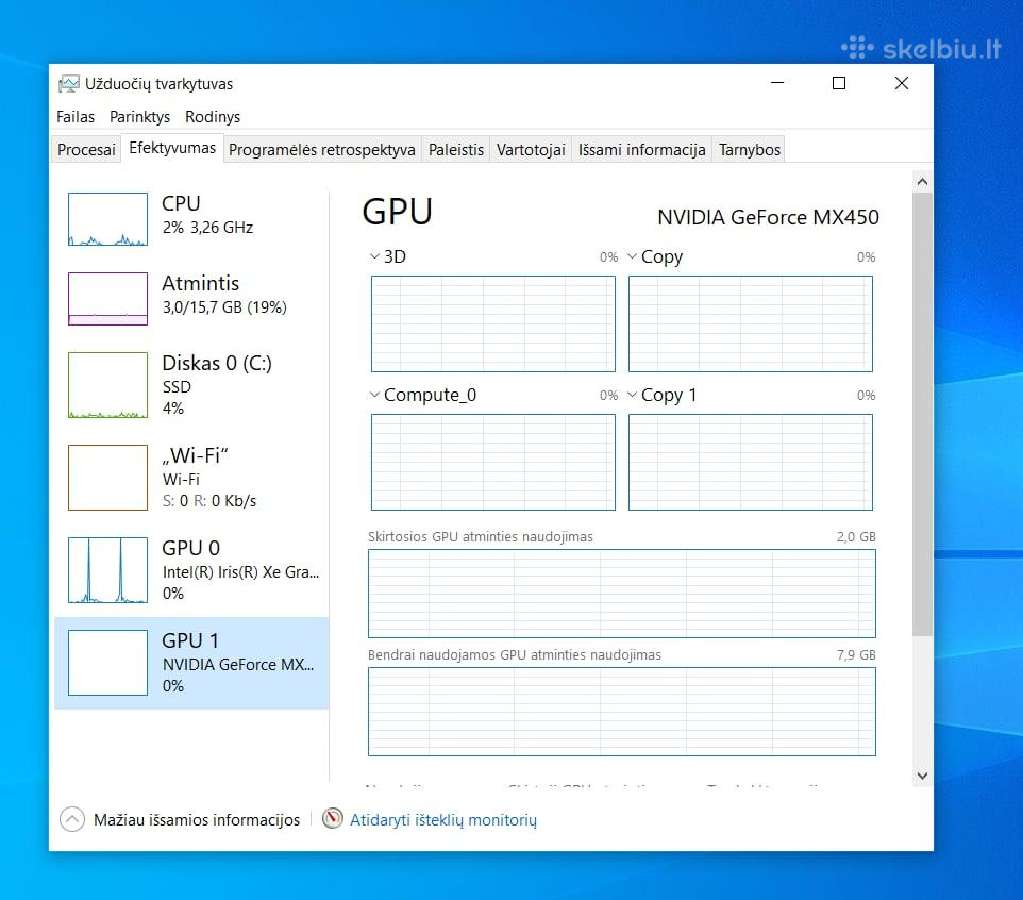Click the CPU mini graph thumbnail

point(108,219)
